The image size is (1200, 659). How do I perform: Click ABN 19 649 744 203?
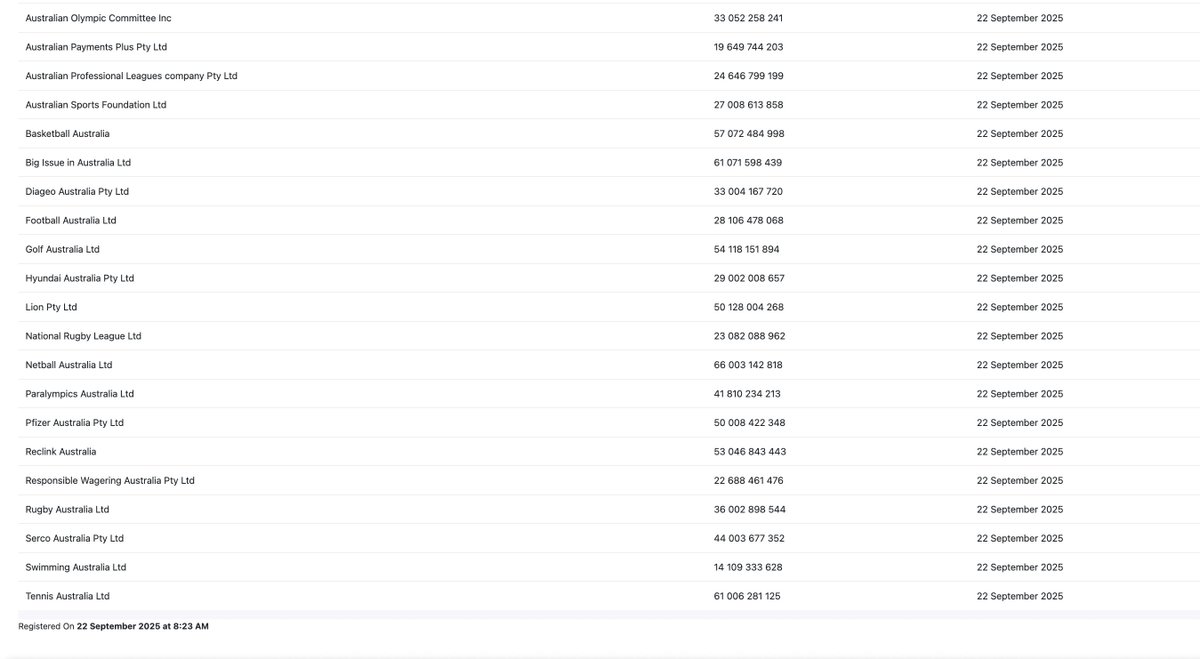point(749,47)
